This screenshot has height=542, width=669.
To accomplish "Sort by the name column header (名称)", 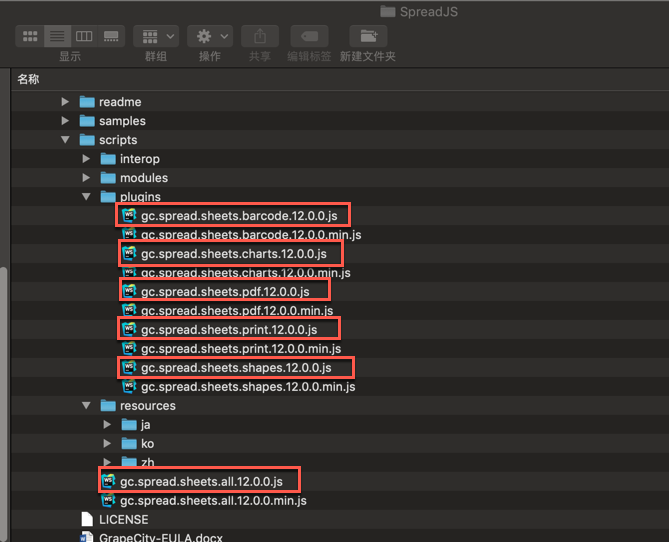I will (28, 79).
